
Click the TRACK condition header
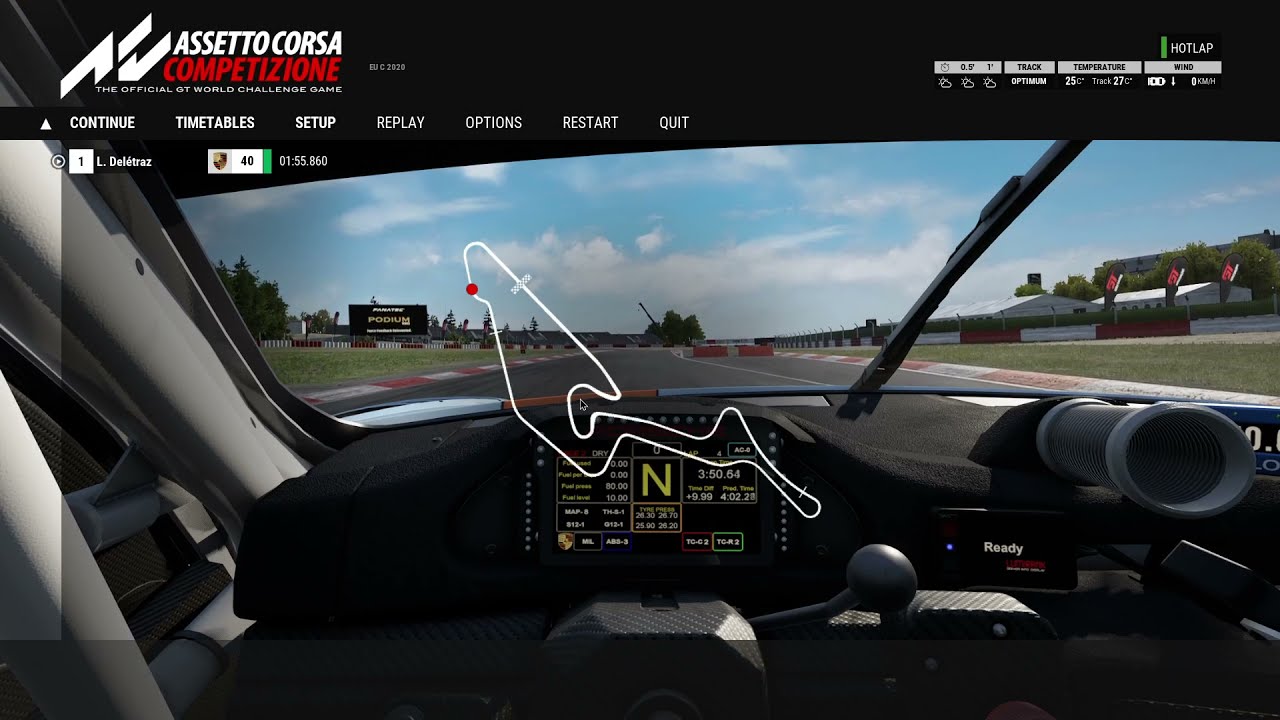click(1029, 67)
